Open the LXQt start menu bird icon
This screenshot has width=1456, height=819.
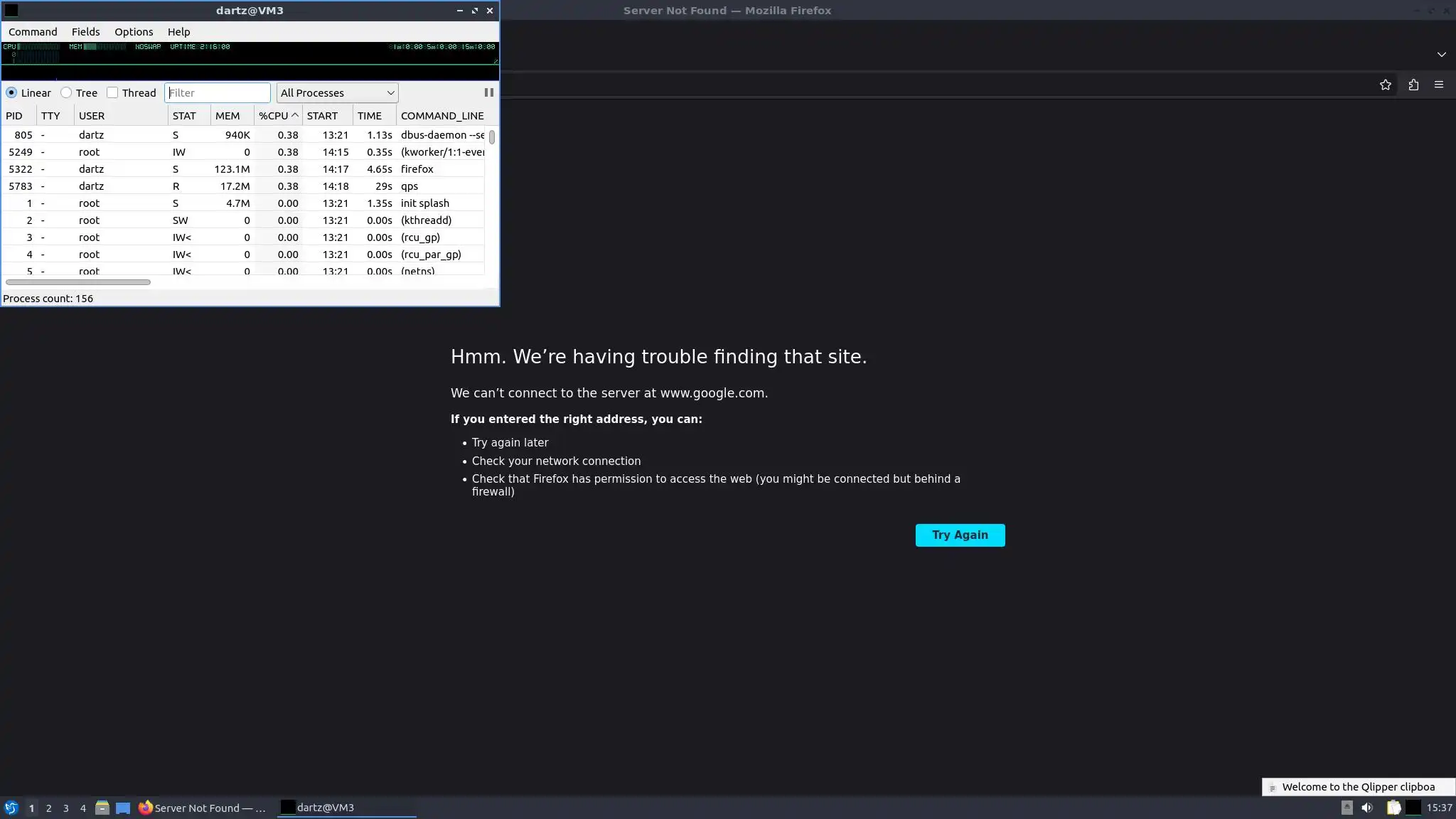point(11,808)
